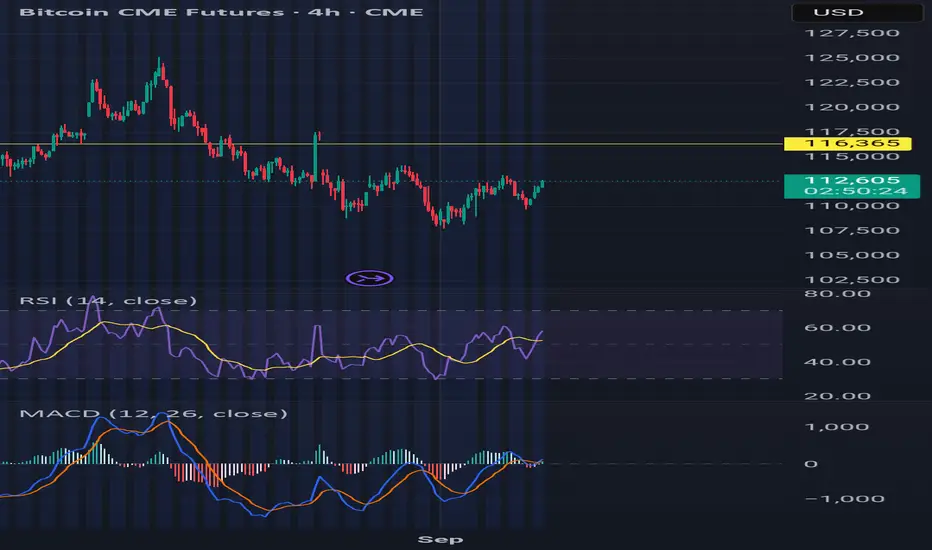
Task: Click the RSI 60.00 scale value
Action: 837,328
